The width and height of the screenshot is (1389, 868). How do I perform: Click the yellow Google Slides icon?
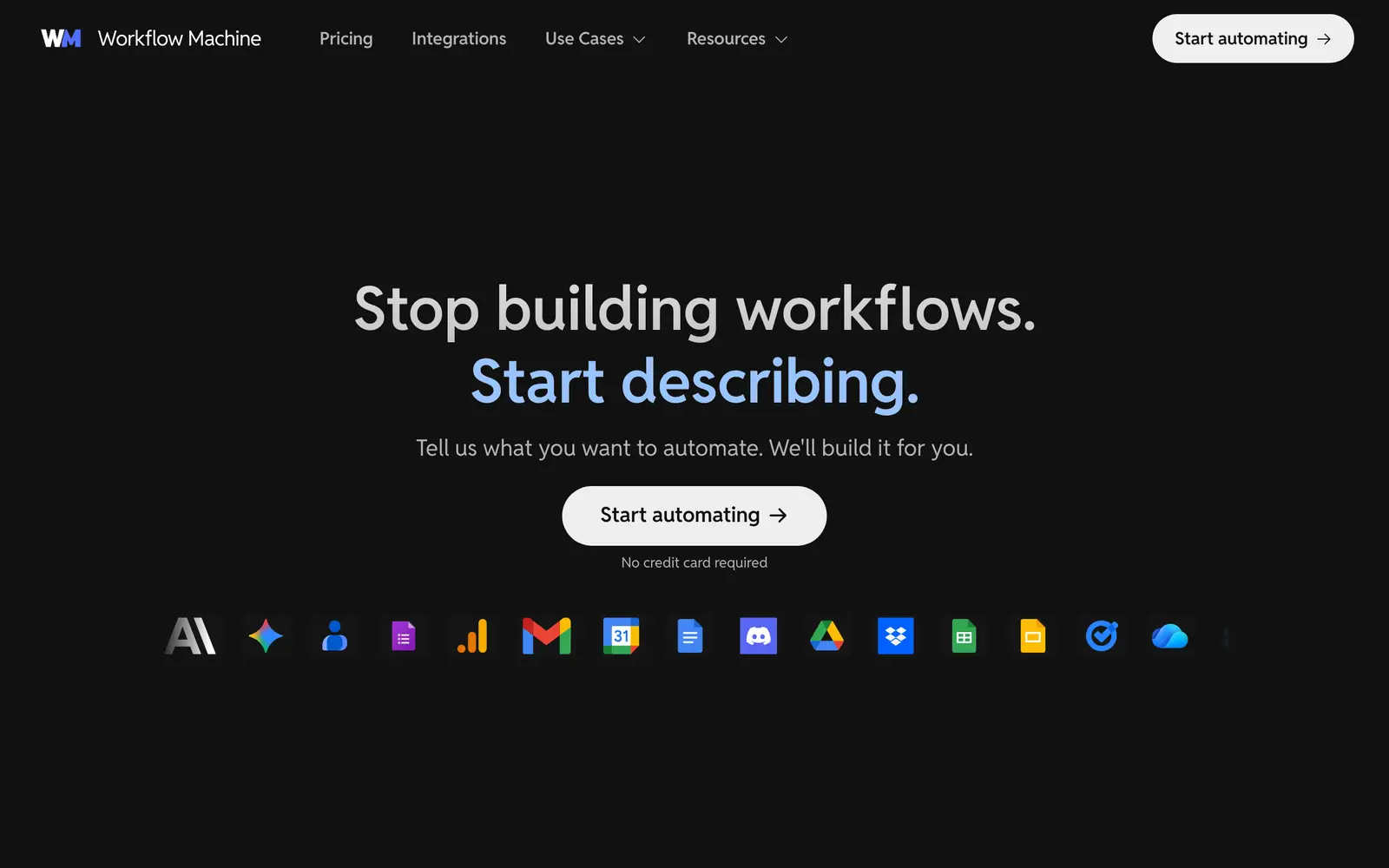(x=1033, y=636)
